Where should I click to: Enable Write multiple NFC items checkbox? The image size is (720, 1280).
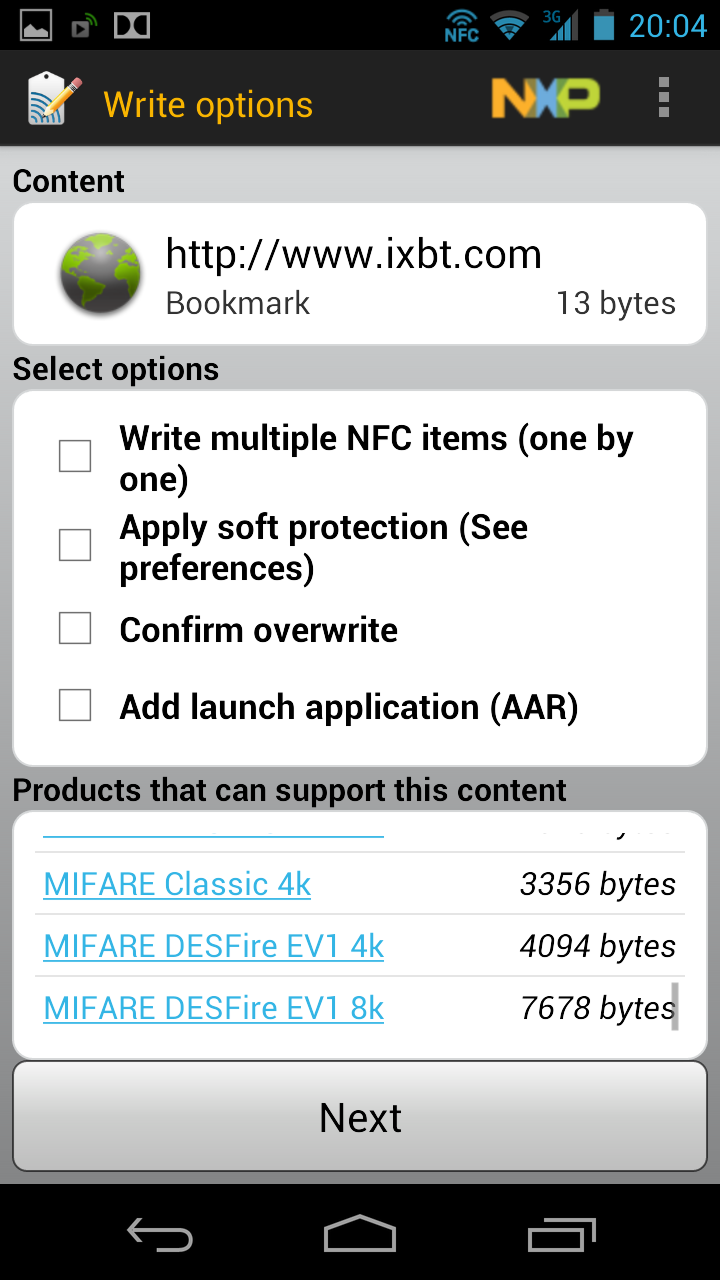[x=75, y=456]
